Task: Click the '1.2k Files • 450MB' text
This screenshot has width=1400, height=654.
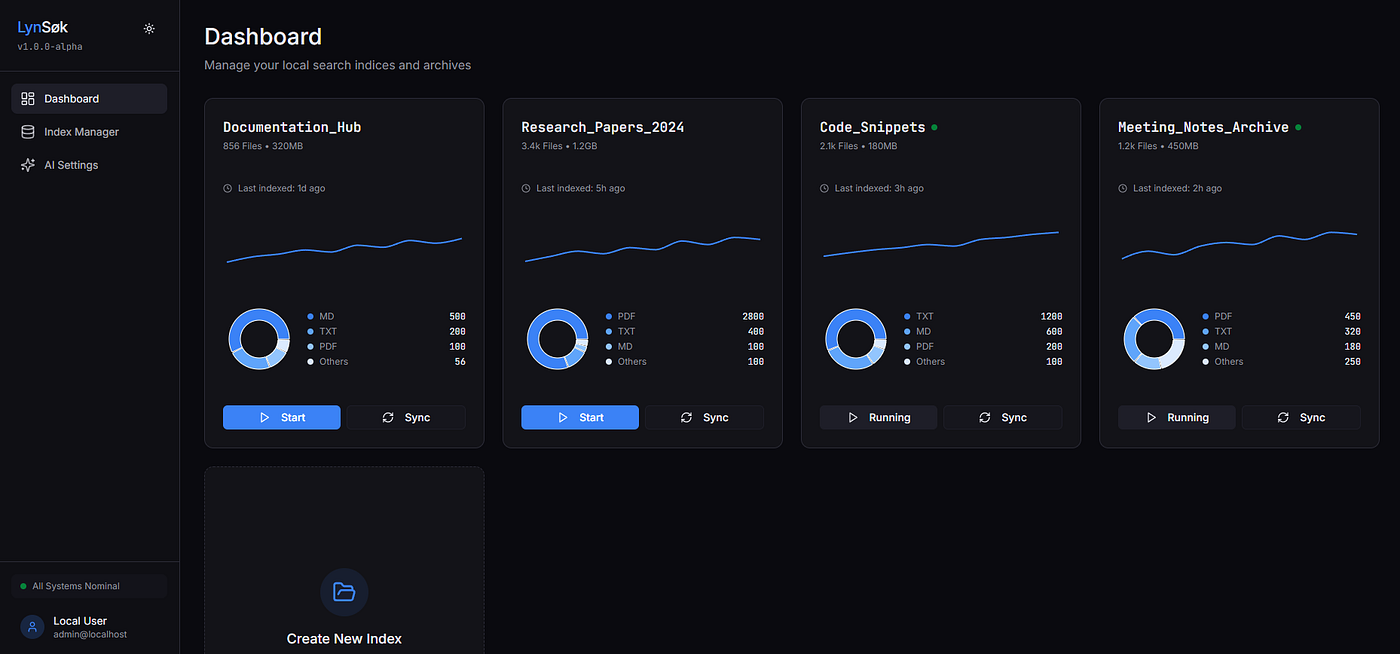Action: 1158,146
